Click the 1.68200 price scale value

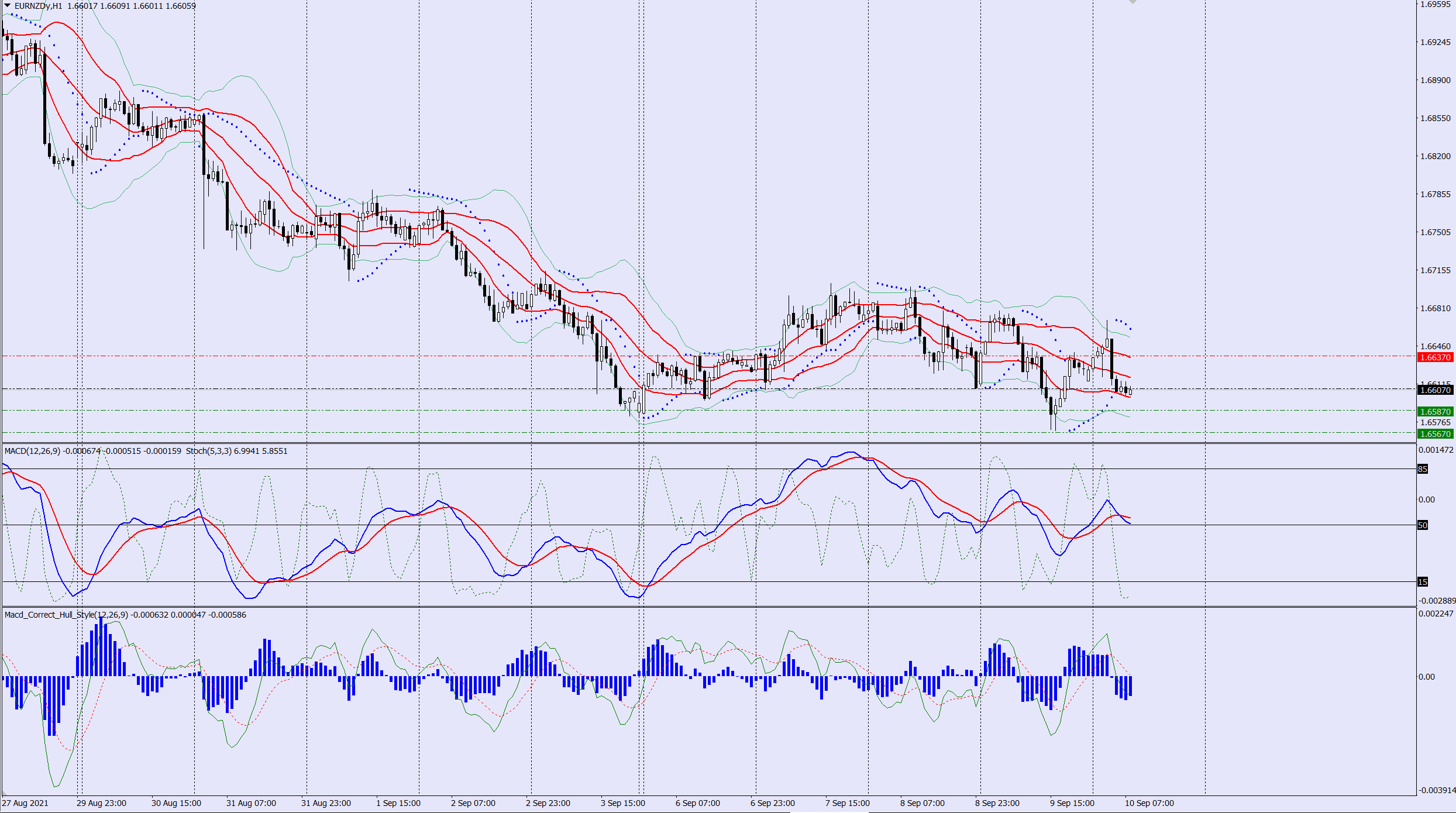(x=1436, y=156)
